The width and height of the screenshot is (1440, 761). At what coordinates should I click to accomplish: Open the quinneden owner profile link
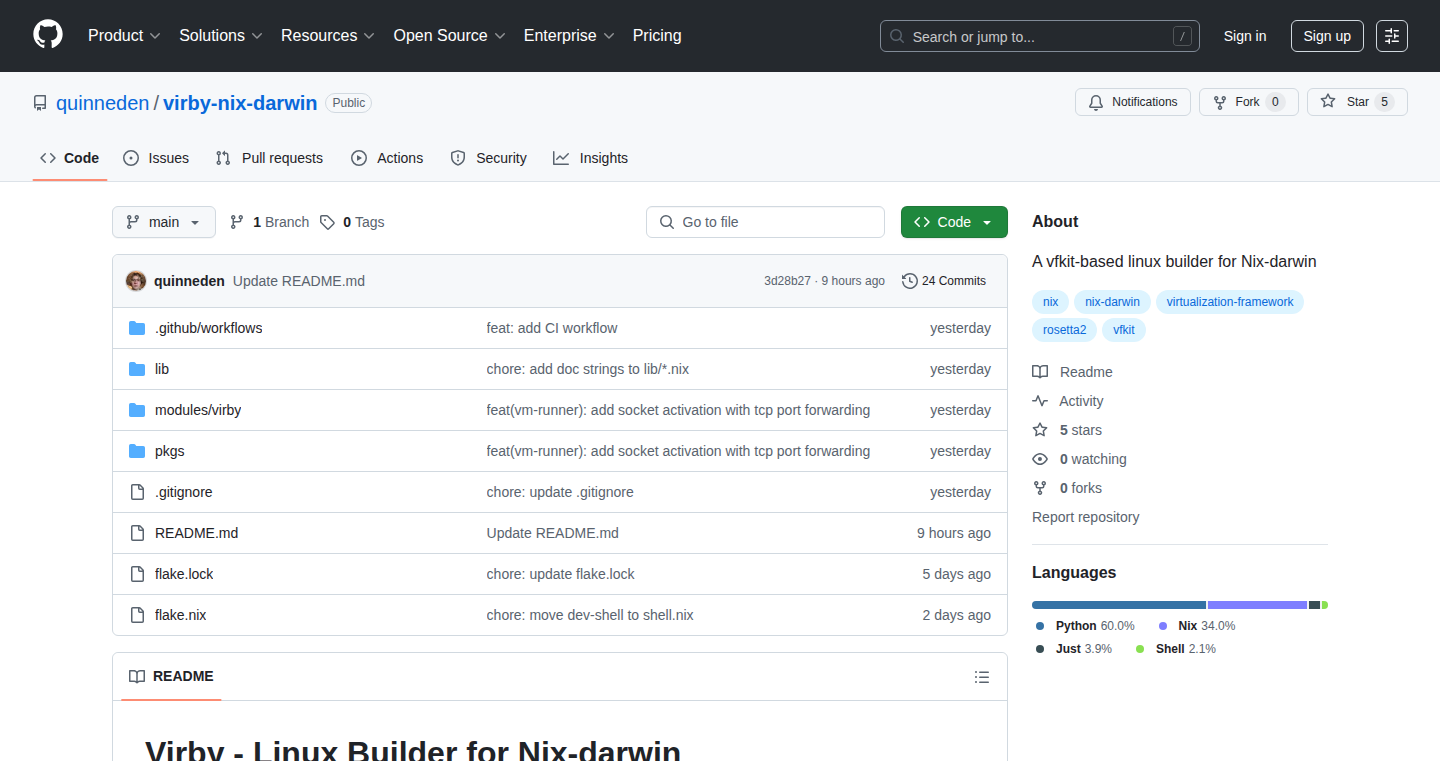103,103
